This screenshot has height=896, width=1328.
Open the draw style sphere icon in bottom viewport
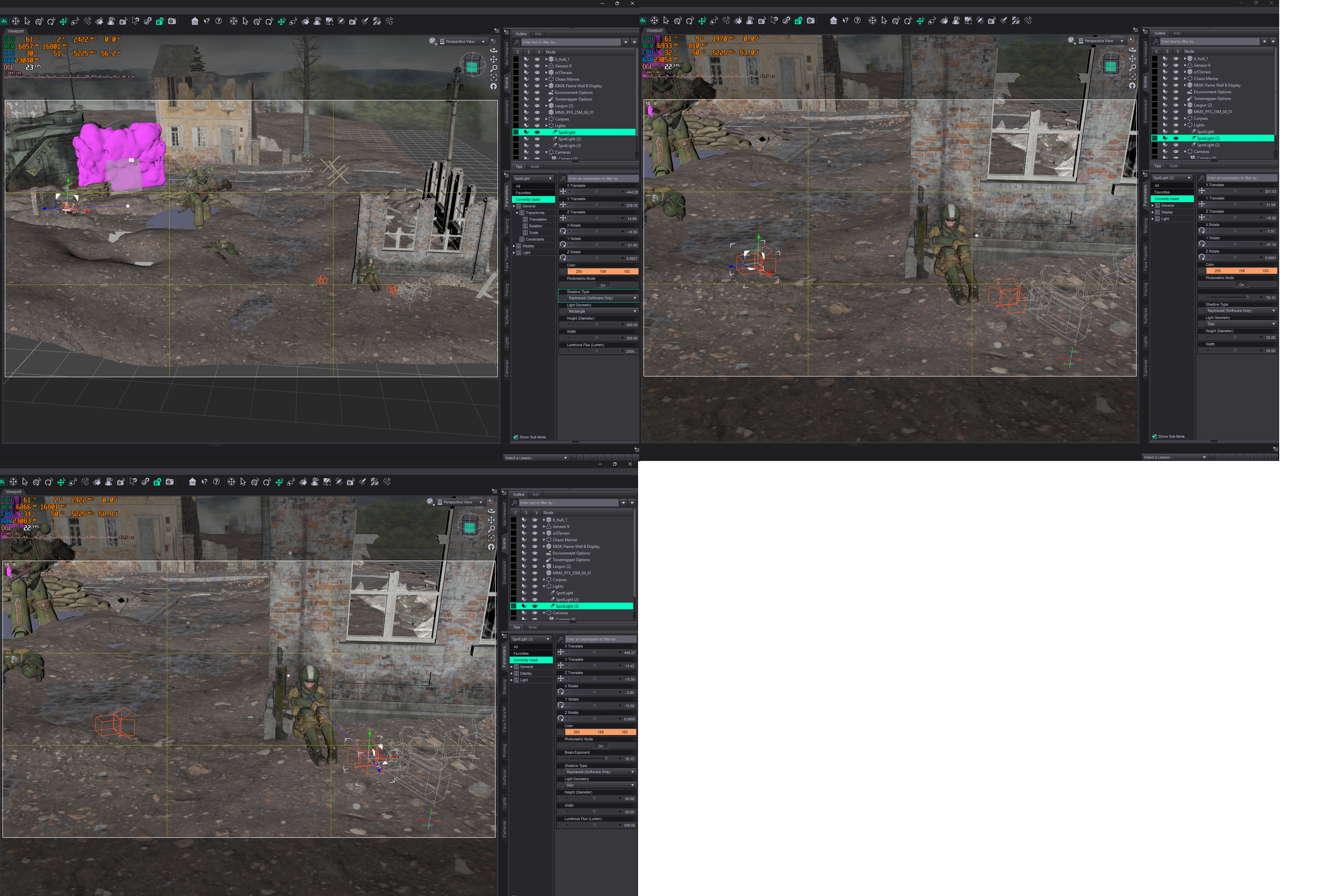(430, 502)
